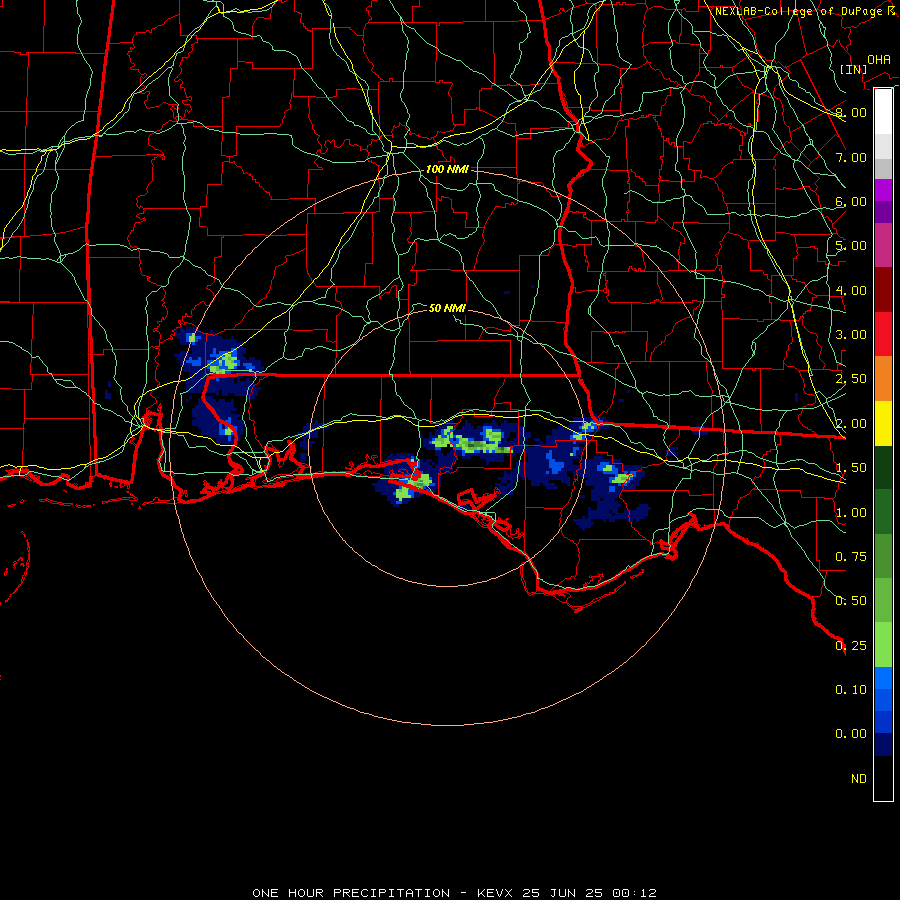
Task: Pick the black ND swatch in the legend
Action: pos(883,778)
